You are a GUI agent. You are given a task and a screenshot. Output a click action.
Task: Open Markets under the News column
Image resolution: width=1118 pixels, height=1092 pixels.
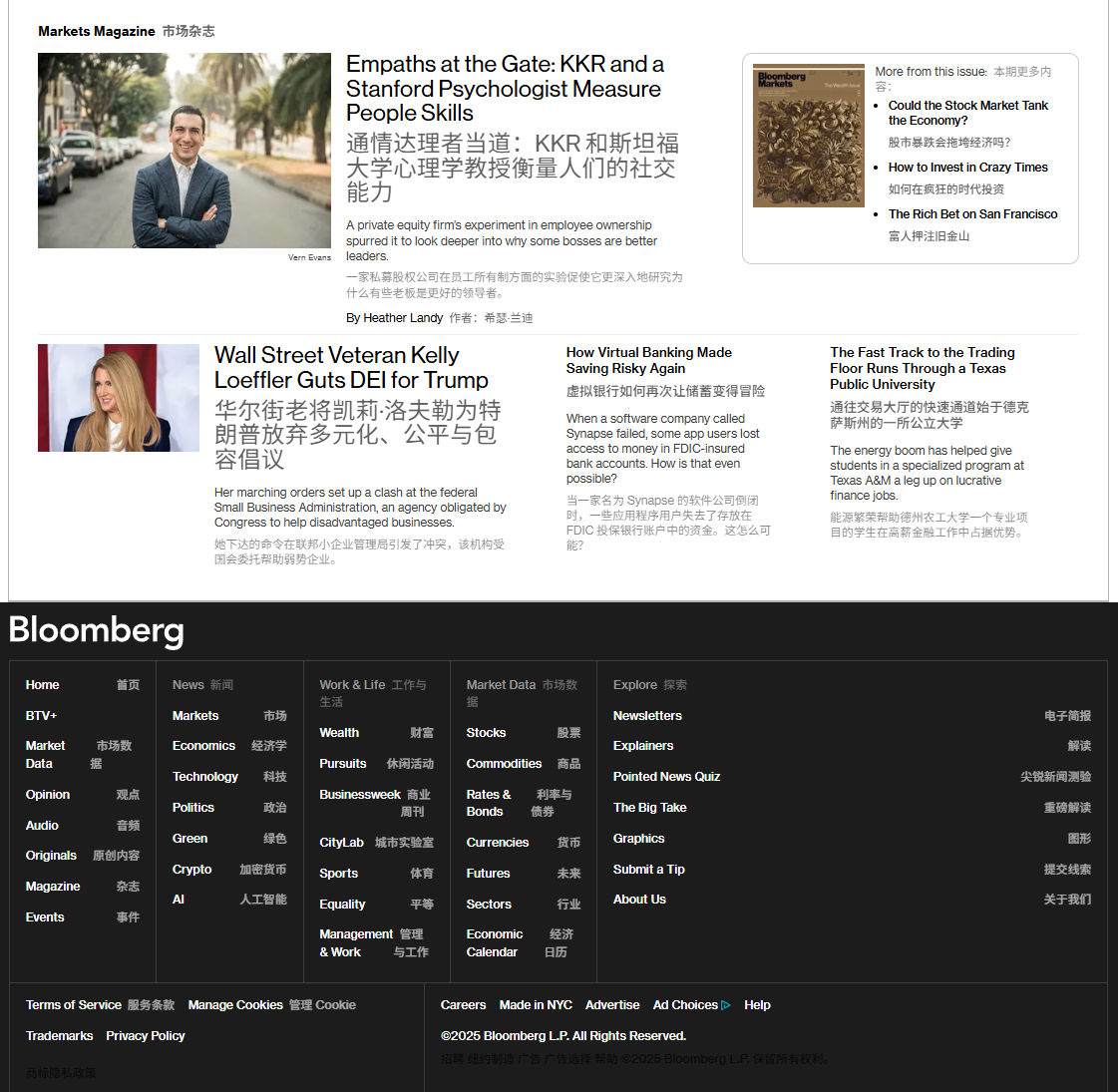(x=195, y=716)
